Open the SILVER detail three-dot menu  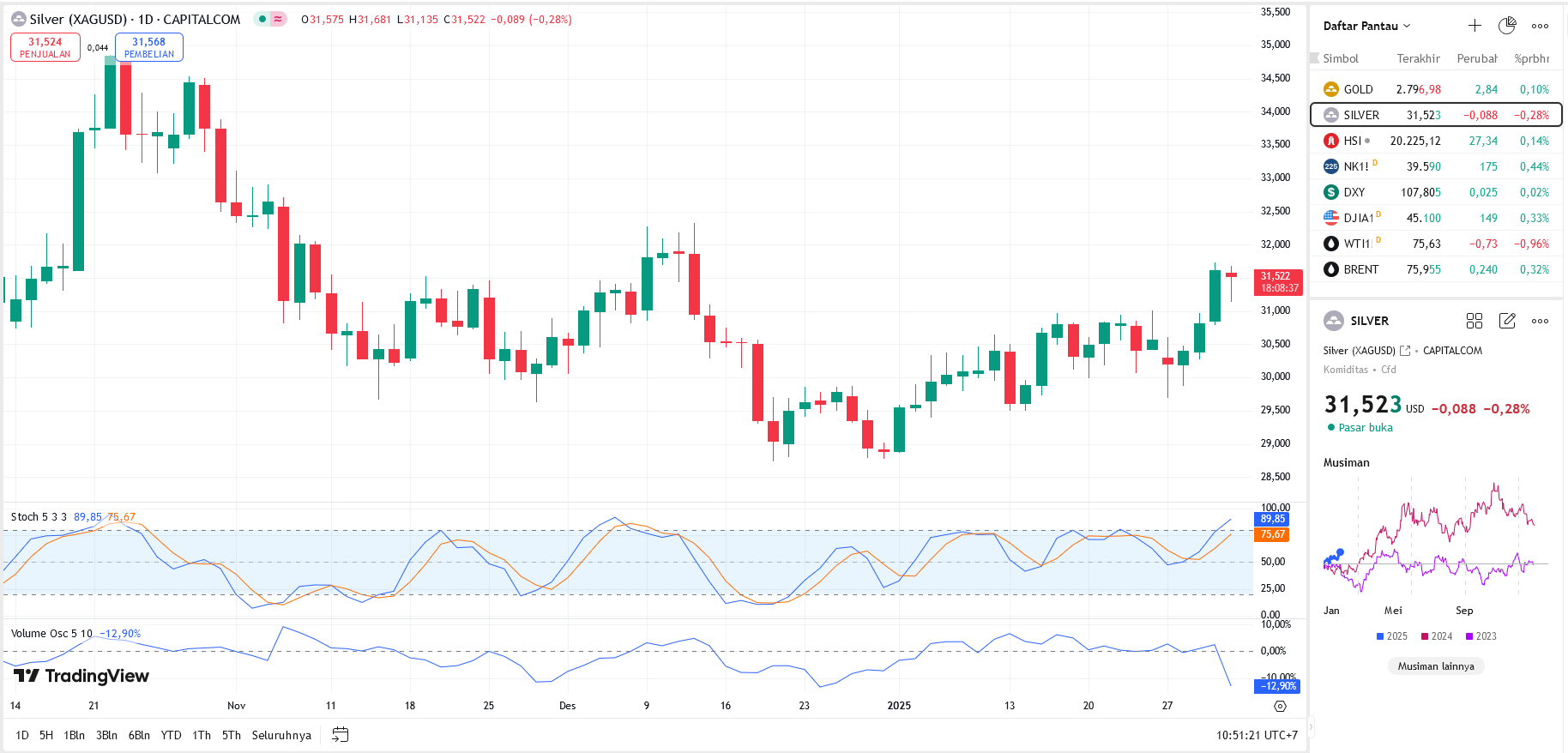(1540, 321)
